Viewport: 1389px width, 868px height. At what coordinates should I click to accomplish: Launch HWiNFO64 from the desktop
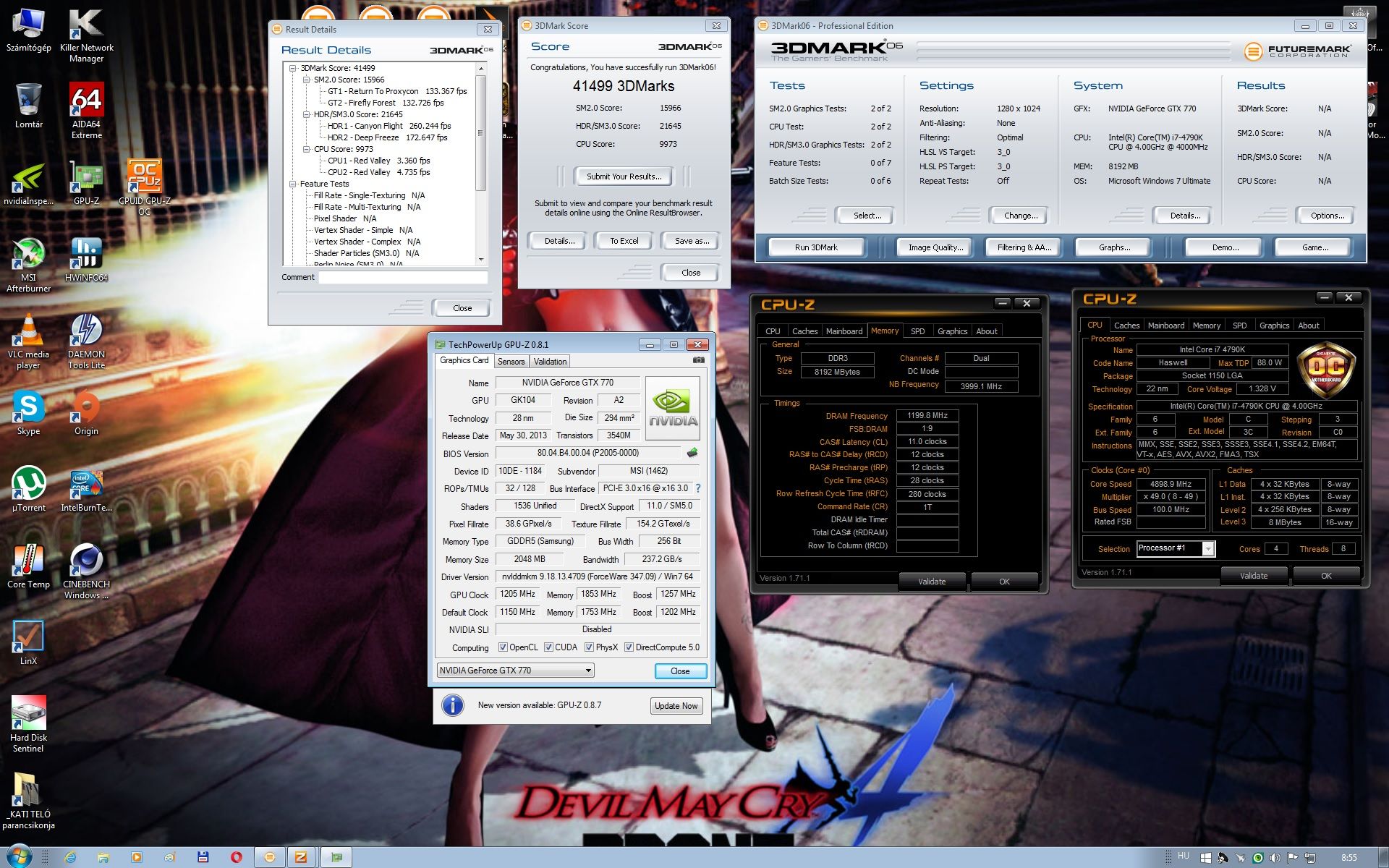(x=86, y=260)
